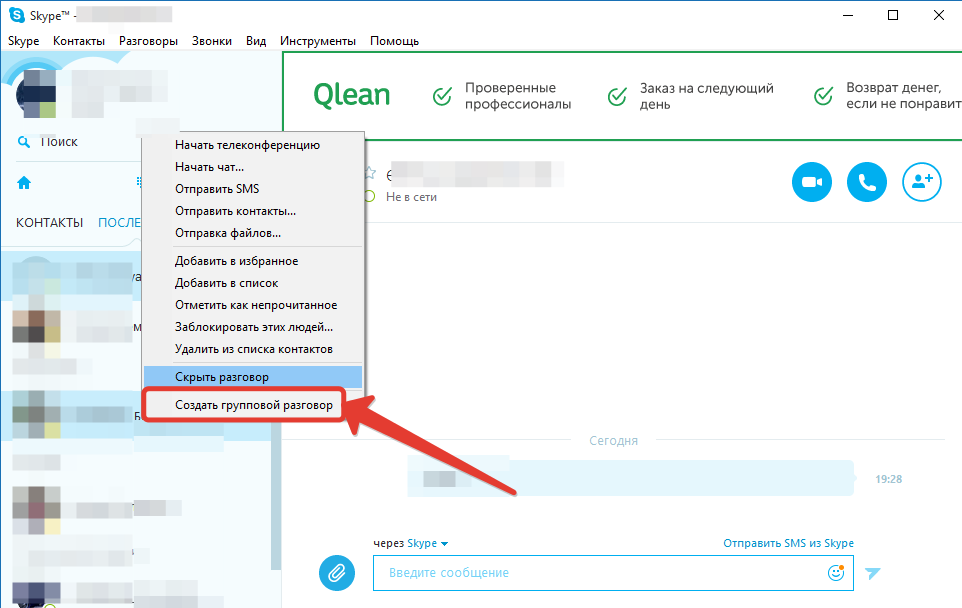This screenshot has width=962, height=608.
Task: Choose Начать чат... from context menu
Action: (x=253, y=167)
